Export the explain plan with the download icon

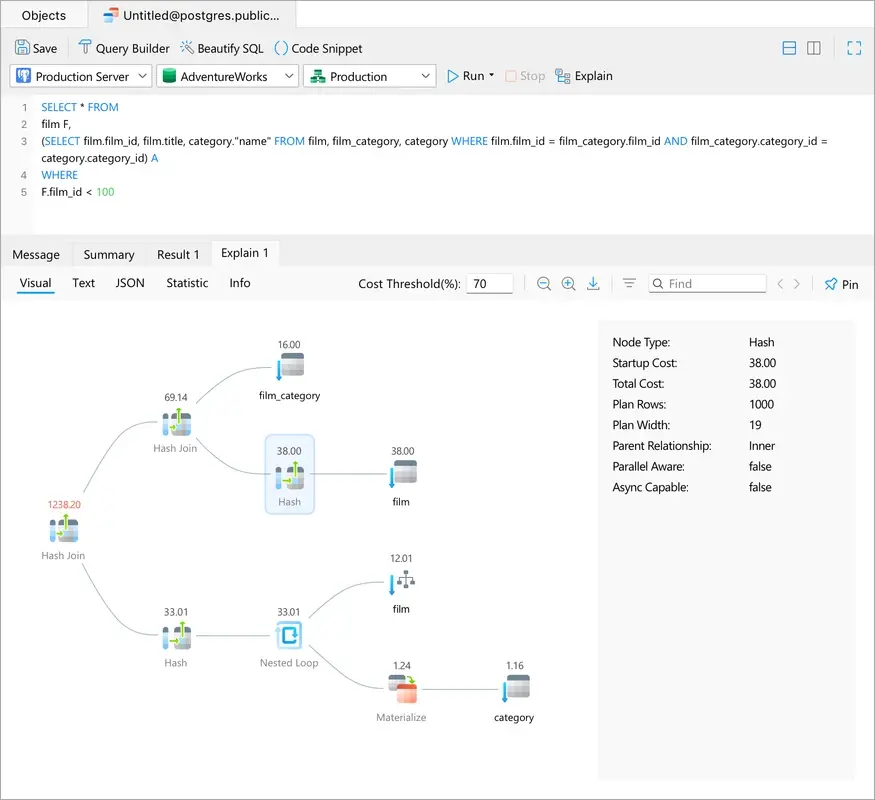593,284
